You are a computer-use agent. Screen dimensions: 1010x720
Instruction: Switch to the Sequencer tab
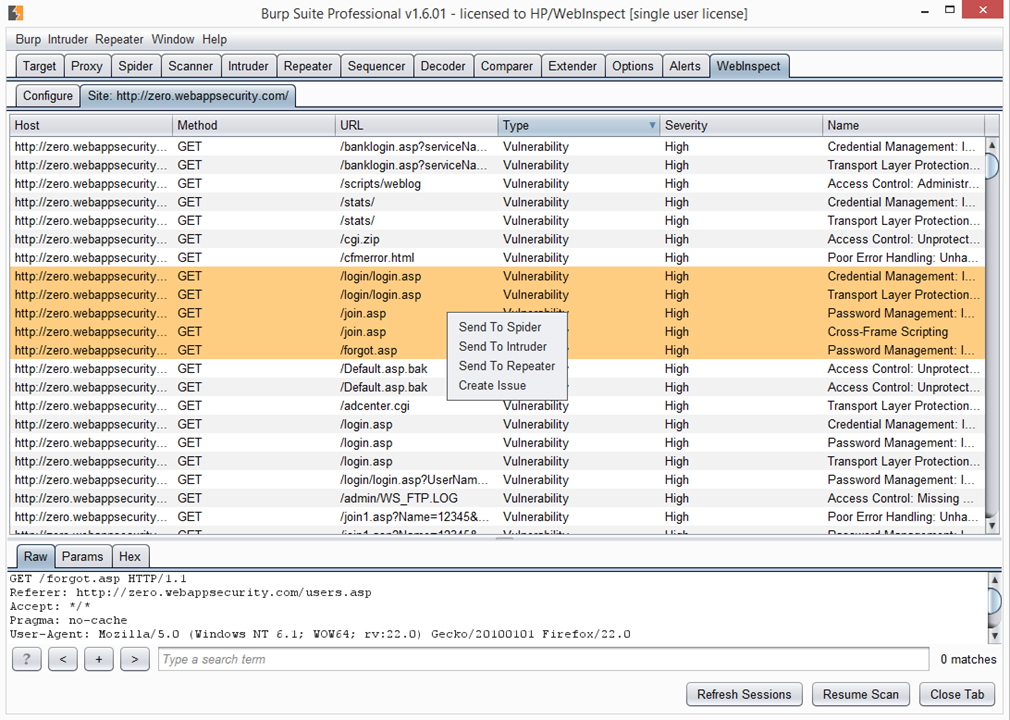pyautogui.click(x=376, y=66)
